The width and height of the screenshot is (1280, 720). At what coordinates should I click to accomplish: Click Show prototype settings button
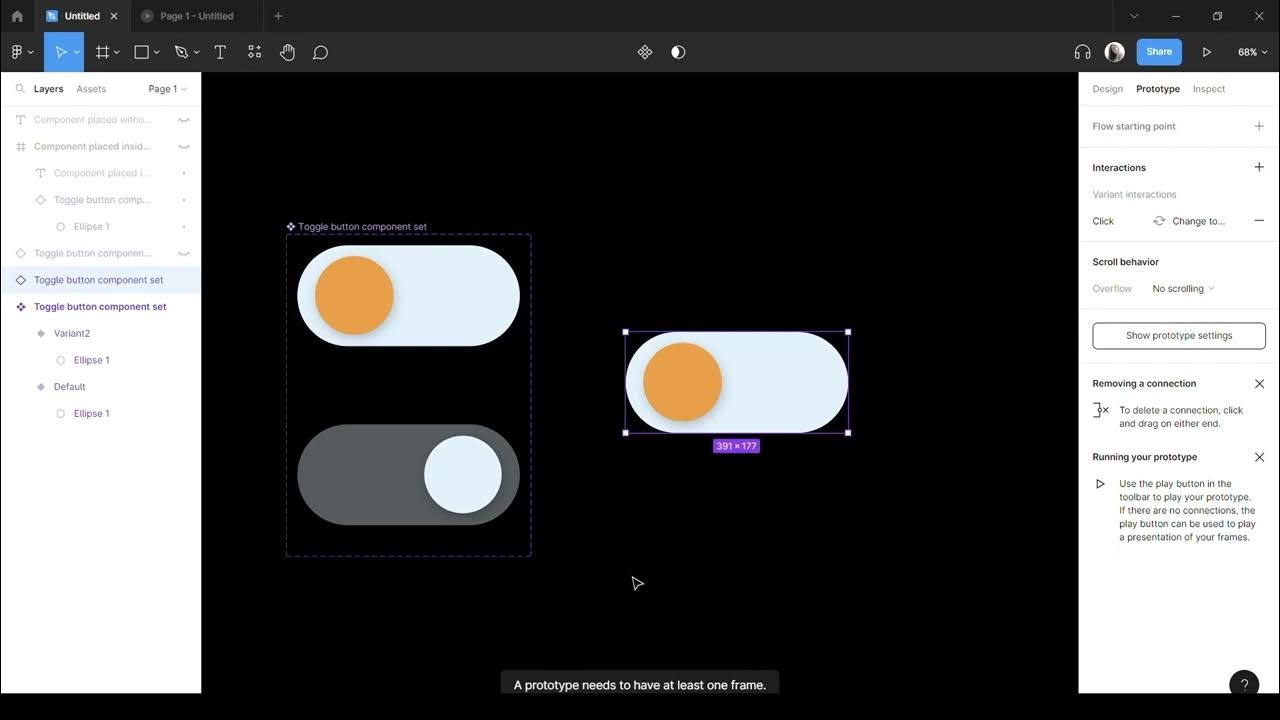point(1179,336)
